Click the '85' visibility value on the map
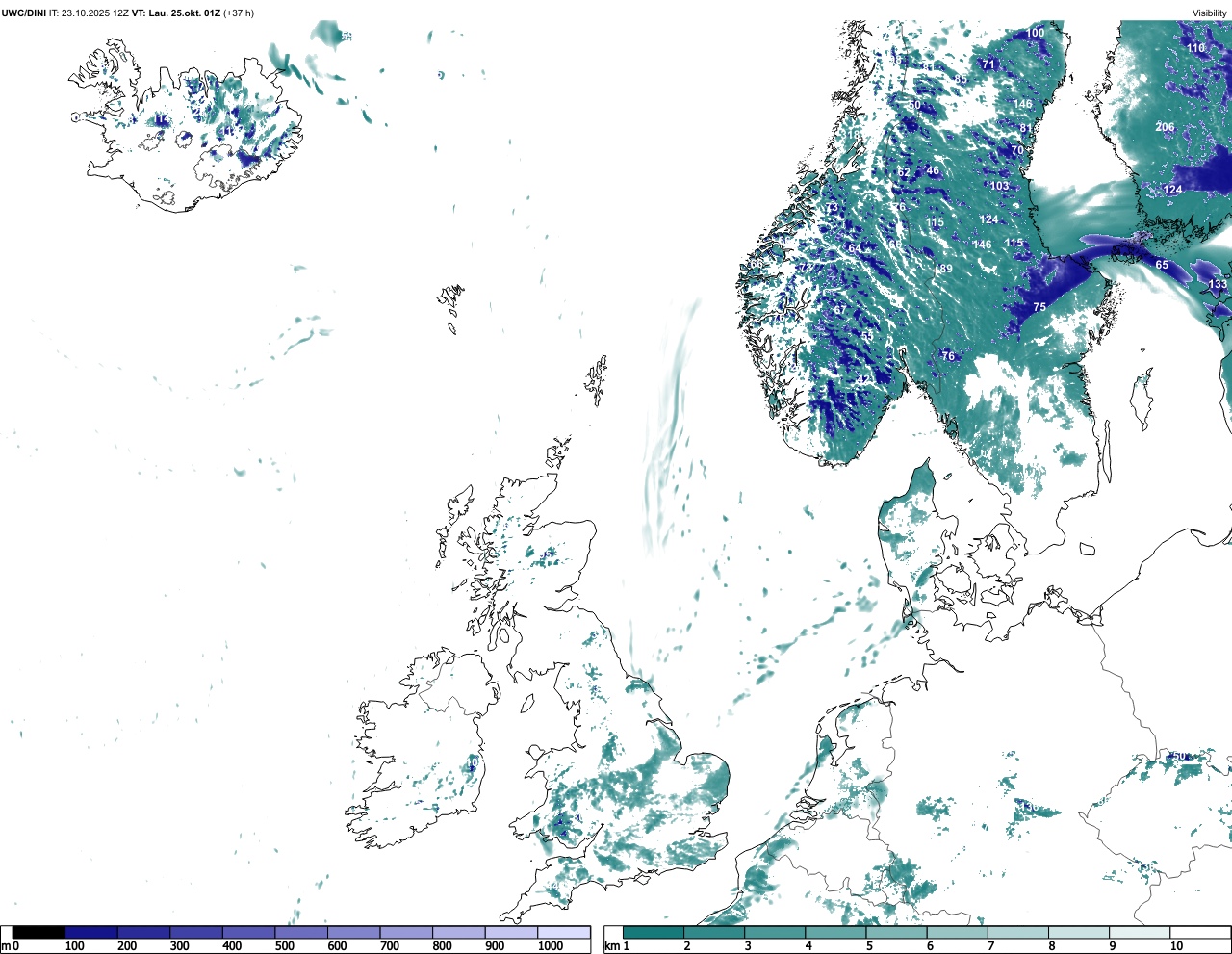Image resolution: width=1232 pixels, height=954 pixels. point(961,79)
